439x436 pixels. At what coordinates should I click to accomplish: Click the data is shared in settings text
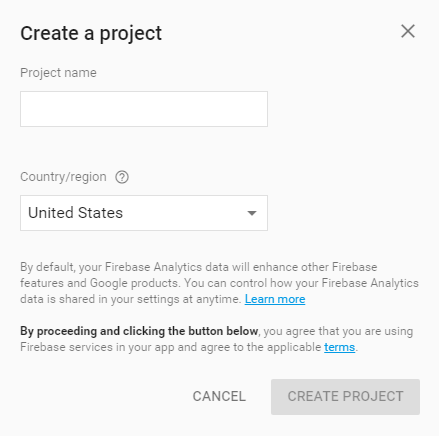click(x=131, y=299)
